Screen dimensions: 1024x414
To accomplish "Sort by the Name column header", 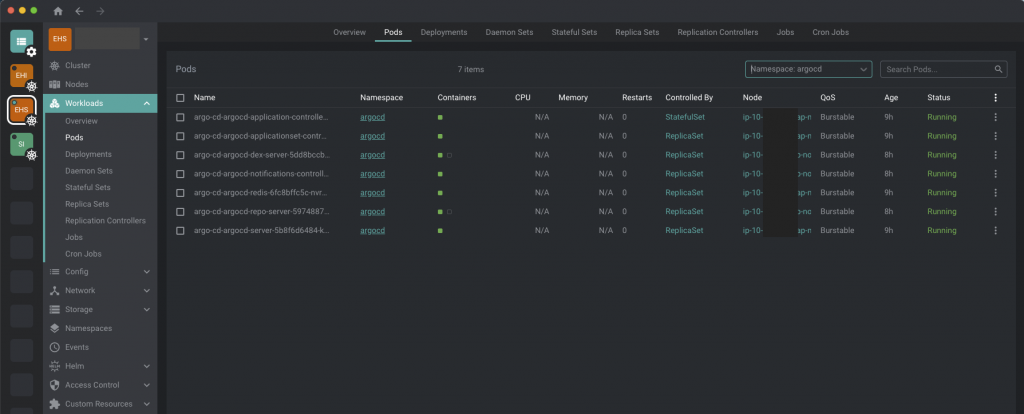I will tap(204, 98).
